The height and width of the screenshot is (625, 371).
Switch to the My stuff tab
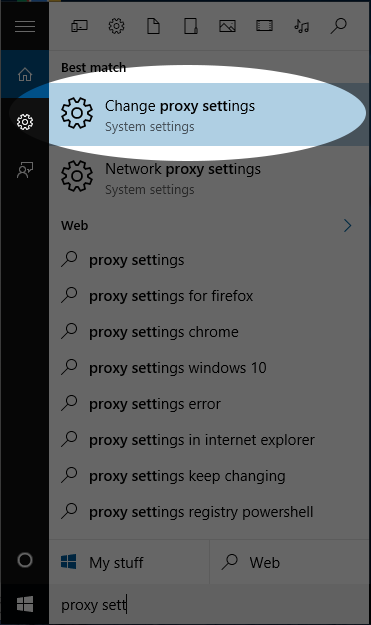(129, 562)
